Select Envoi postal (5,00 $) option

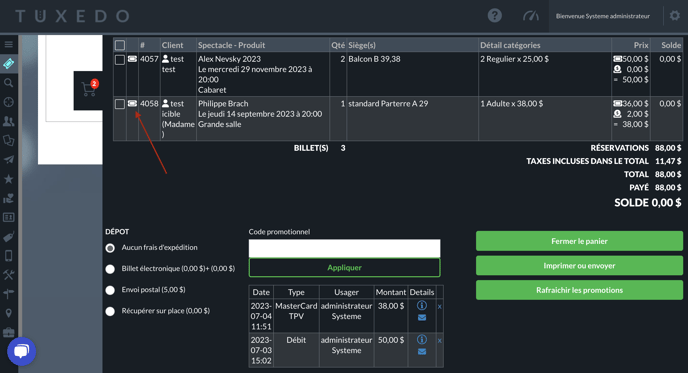coord(110,290)
